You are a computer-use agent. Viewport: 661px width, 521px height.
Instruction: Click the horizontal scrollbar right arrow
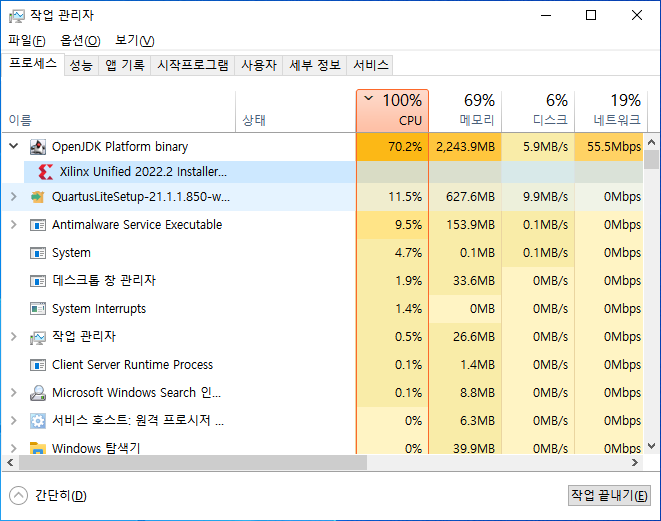(x=635, y=462)
